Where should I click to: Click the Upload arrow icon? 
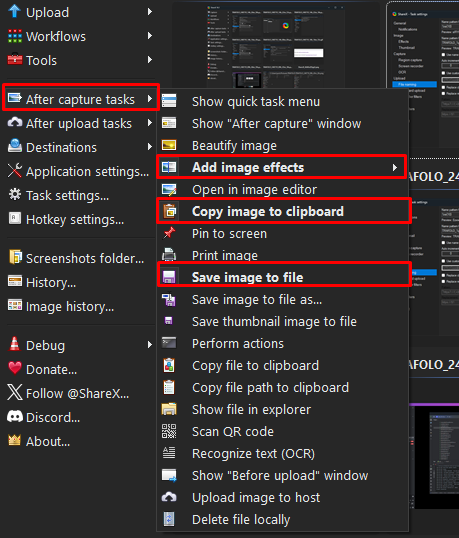point(14,11)
